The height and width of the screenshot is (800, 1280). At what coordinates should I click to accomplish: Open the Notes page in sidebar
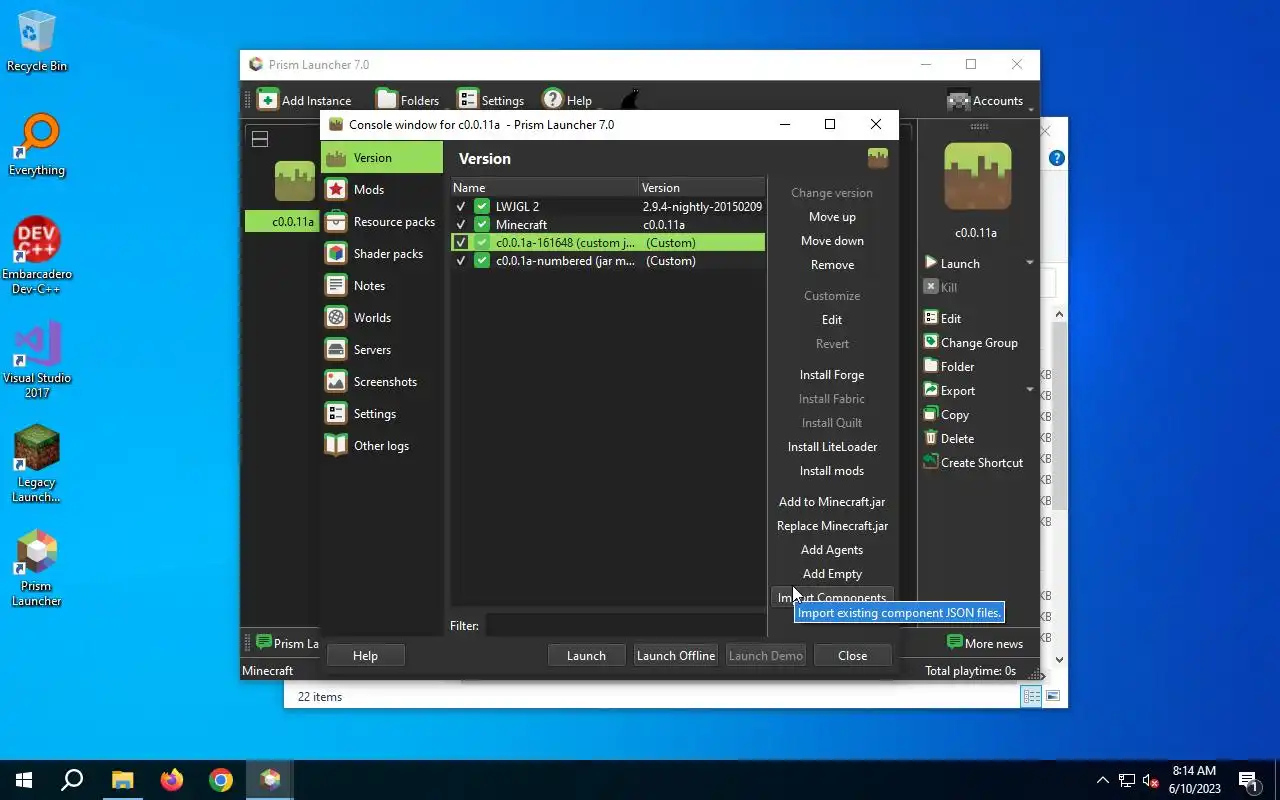click(x=382, y=286)
